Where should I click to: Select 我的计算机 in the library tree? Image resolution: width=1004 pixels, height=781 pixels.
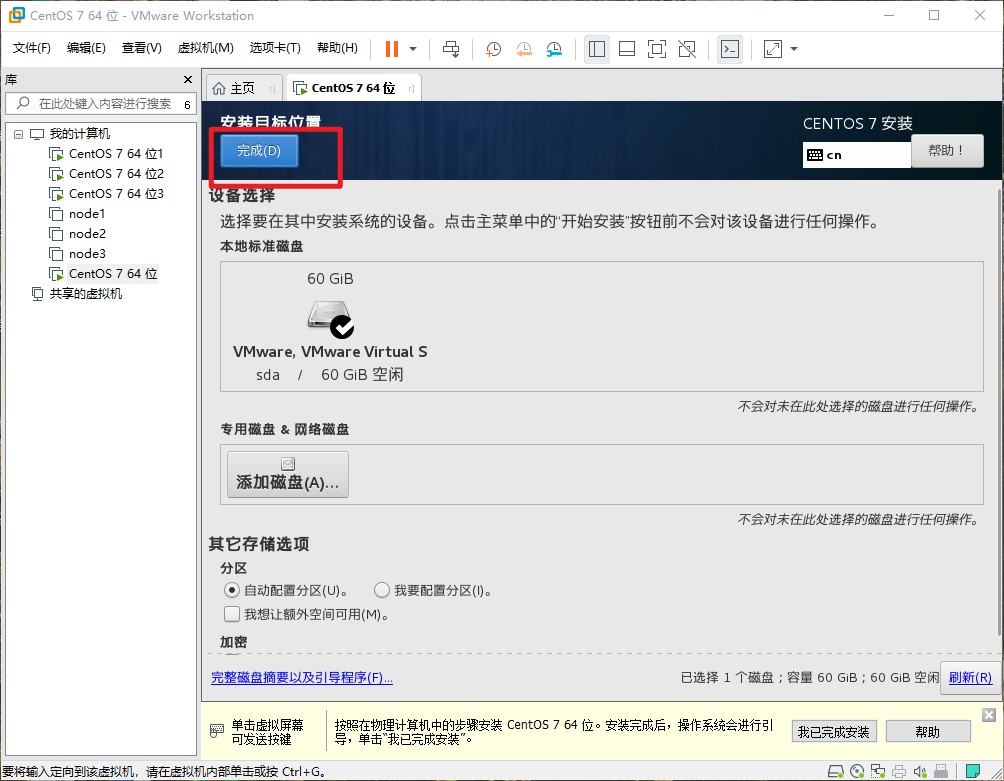point(79,134)
